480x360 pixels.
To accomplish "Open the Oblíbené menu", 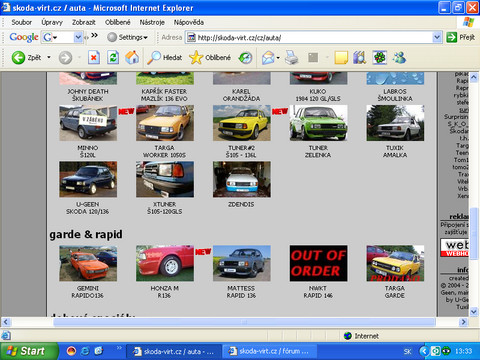I will 117,22.
